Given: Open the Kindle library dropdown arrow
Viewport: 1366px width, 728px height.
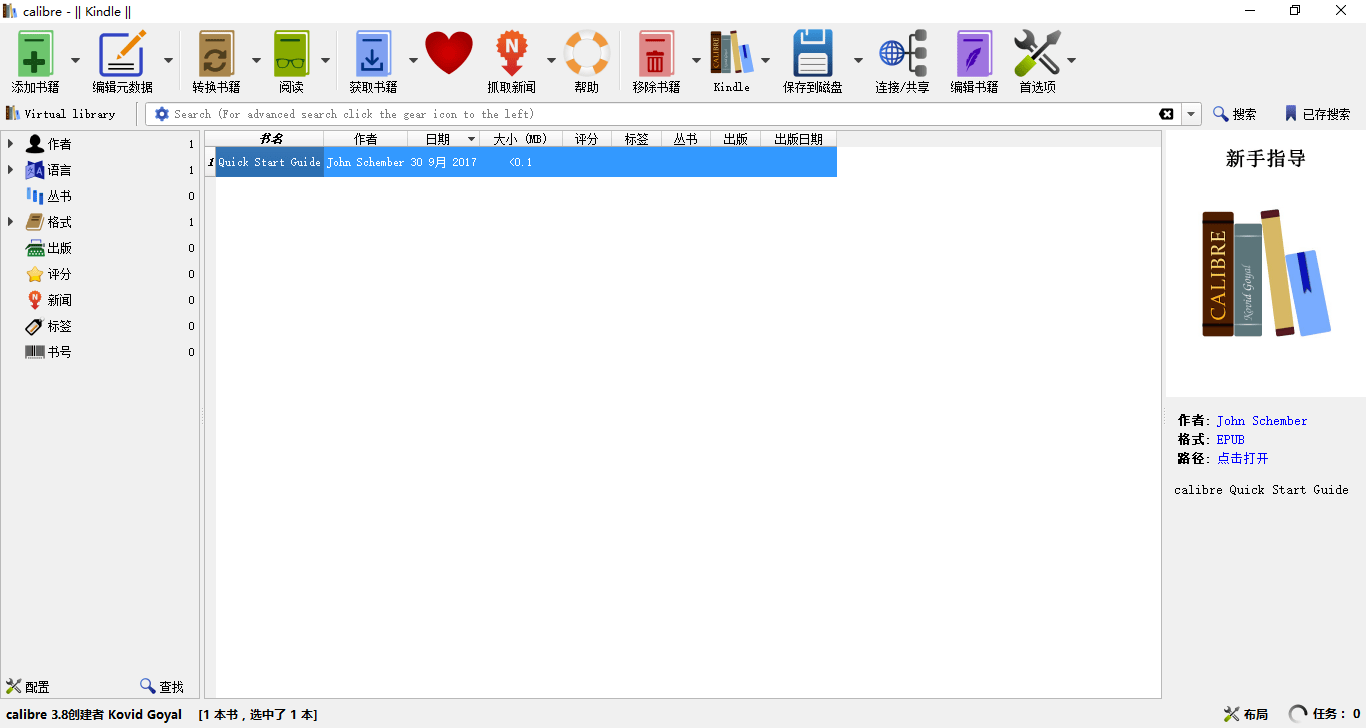Looking at the screenshot, I should pos(765,60).
